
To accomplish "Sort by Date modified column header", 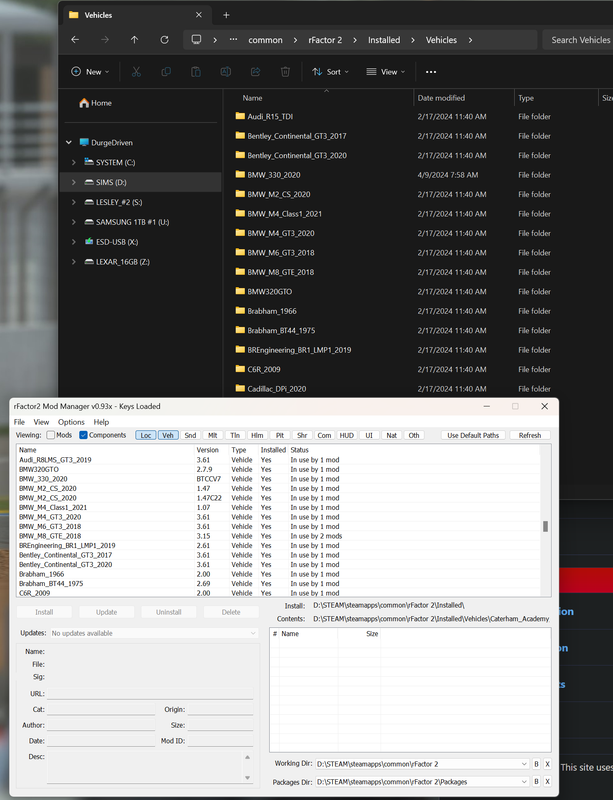I will 464,98.
